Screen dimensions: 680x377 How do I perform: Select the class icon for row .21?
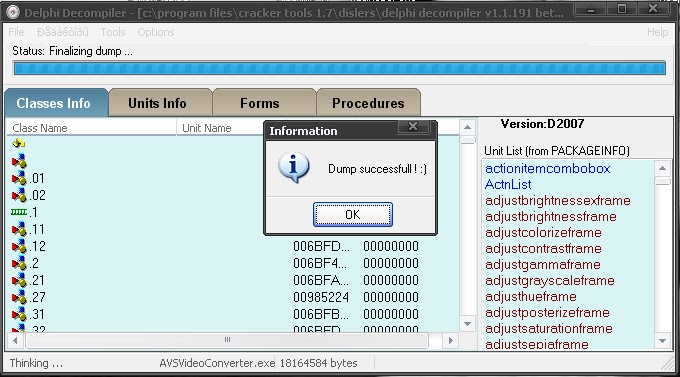(19, 280)
